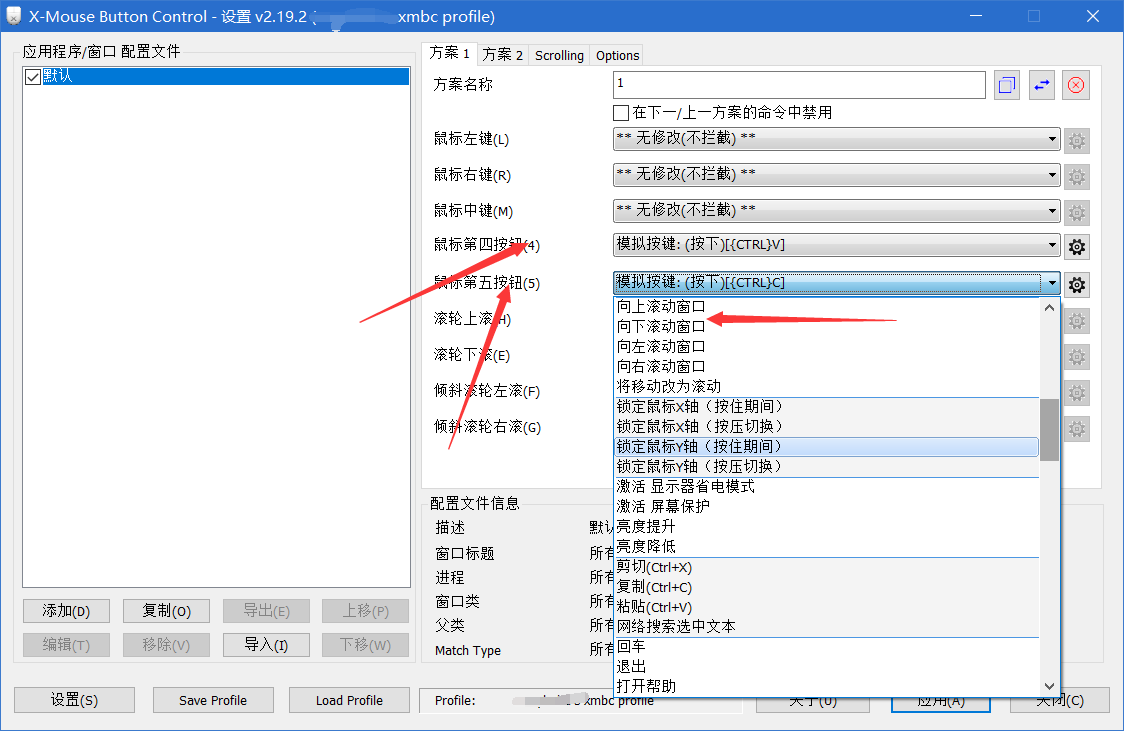
Task: Switch to the Scrolling tab
Action: [559, 55]
